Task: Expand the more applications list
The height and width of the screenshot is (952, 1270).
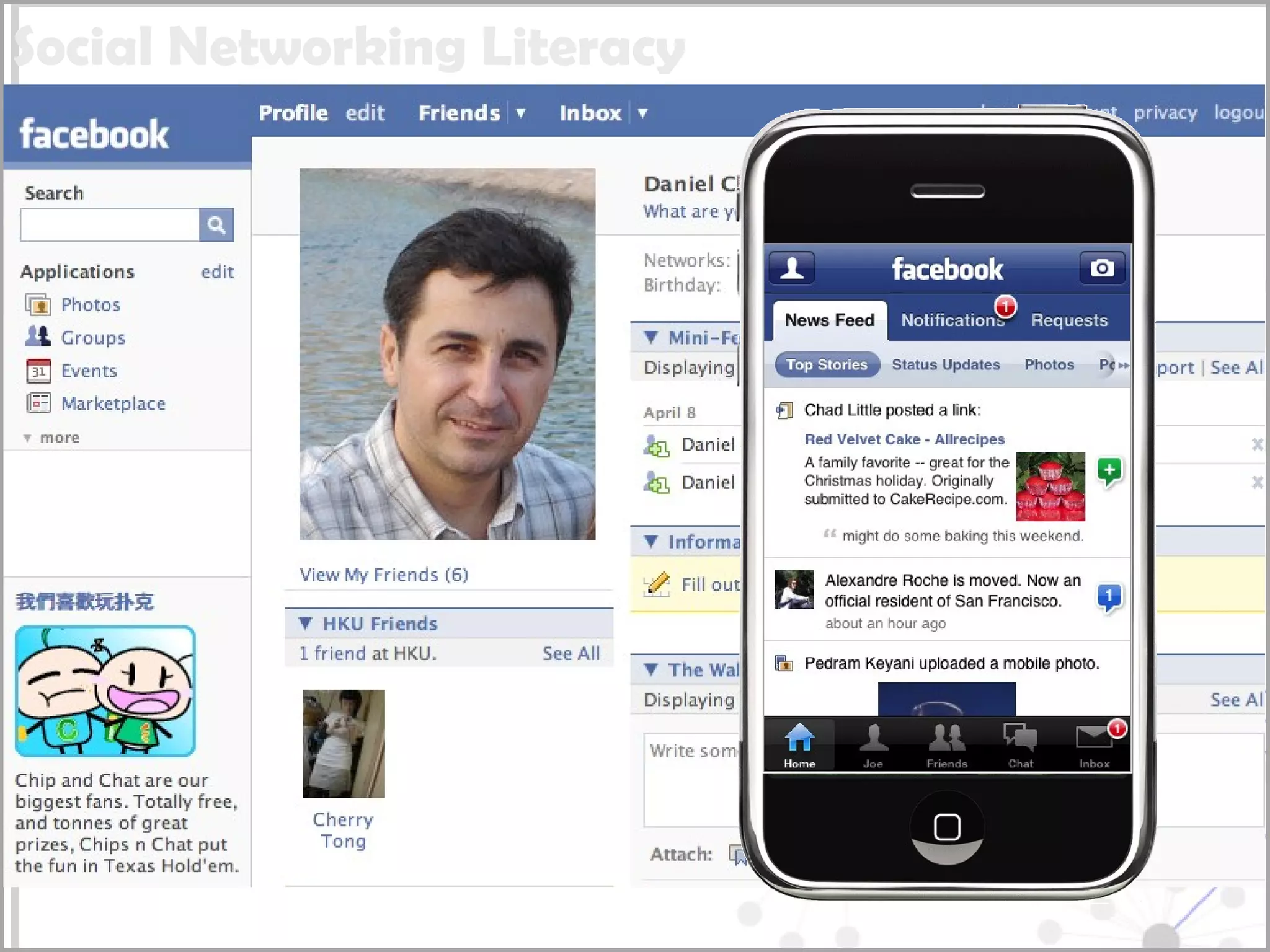Action: [x=51, y=438]
